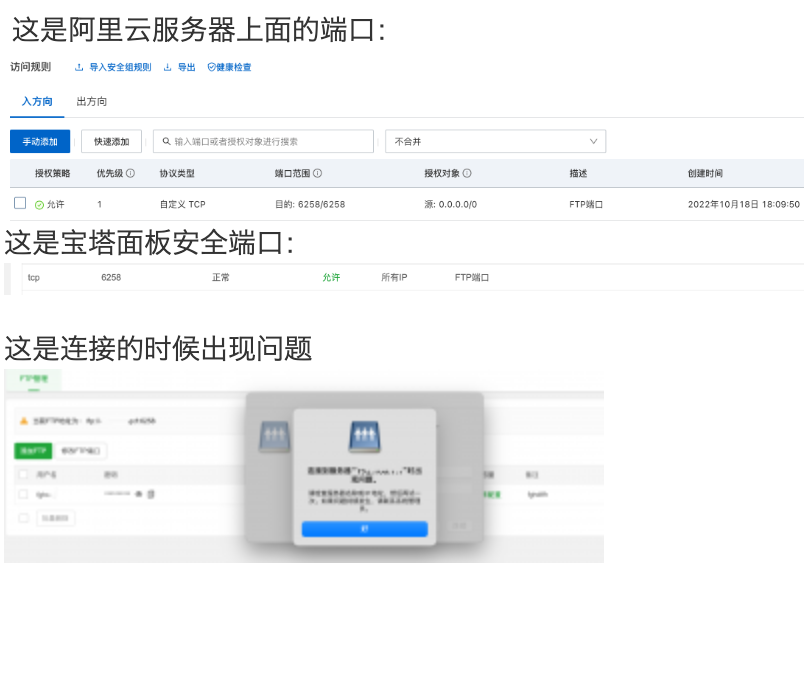Click the 自定义 TCP protocol cell
This screenshot has width=804, height=700.
point(183,205)
